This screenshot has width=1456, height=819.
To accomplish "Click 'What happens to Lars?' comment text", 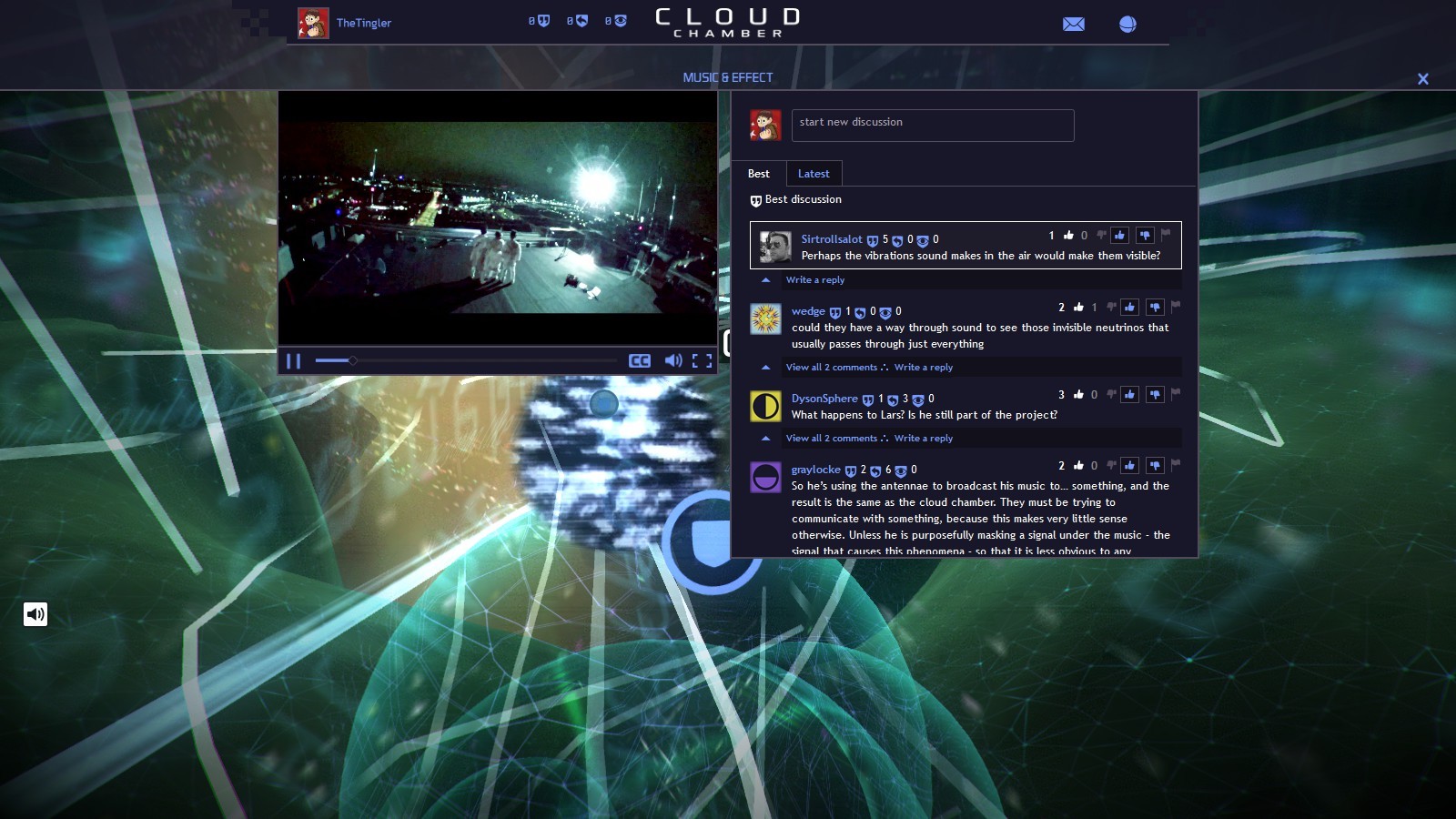I will tap(925, 415).
